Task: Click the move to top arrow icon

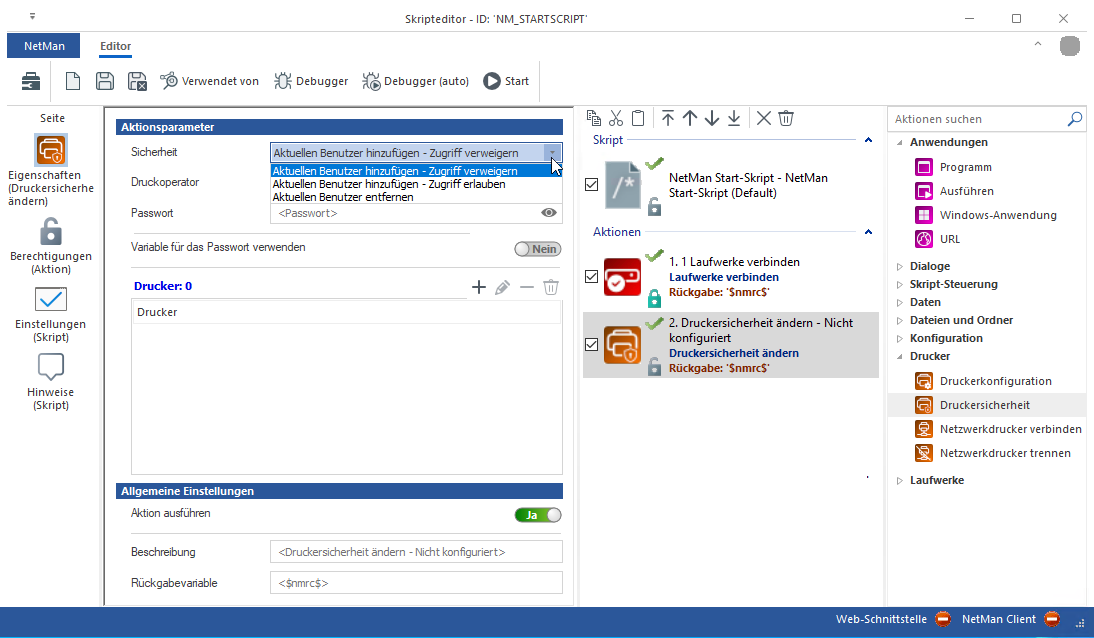Action: tap(668, 118)
